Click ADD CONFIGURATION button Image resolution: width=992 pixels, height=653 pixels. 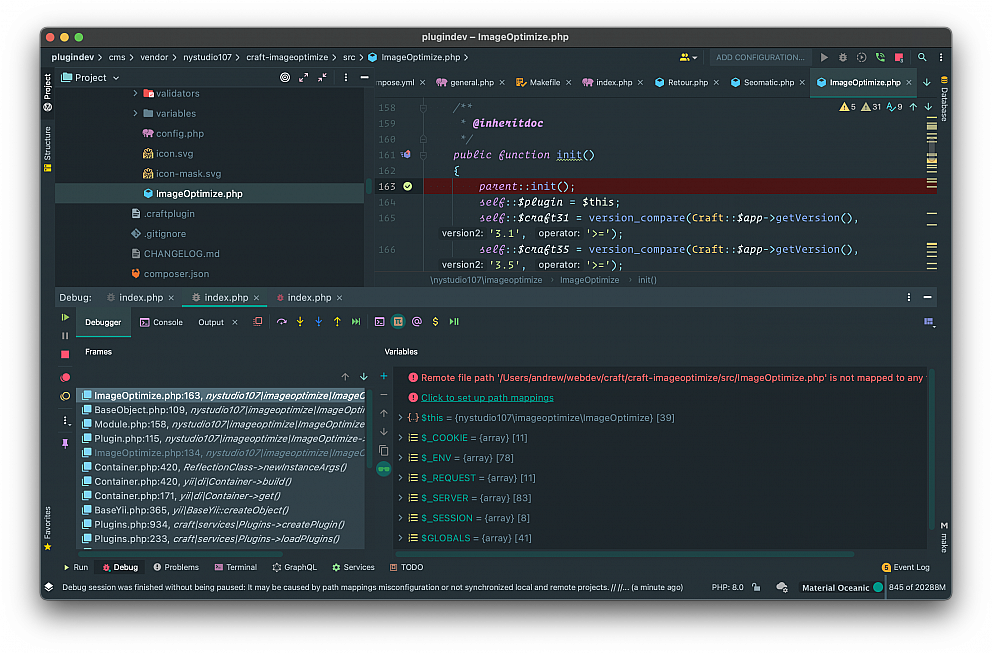click(x=760, y=57)
